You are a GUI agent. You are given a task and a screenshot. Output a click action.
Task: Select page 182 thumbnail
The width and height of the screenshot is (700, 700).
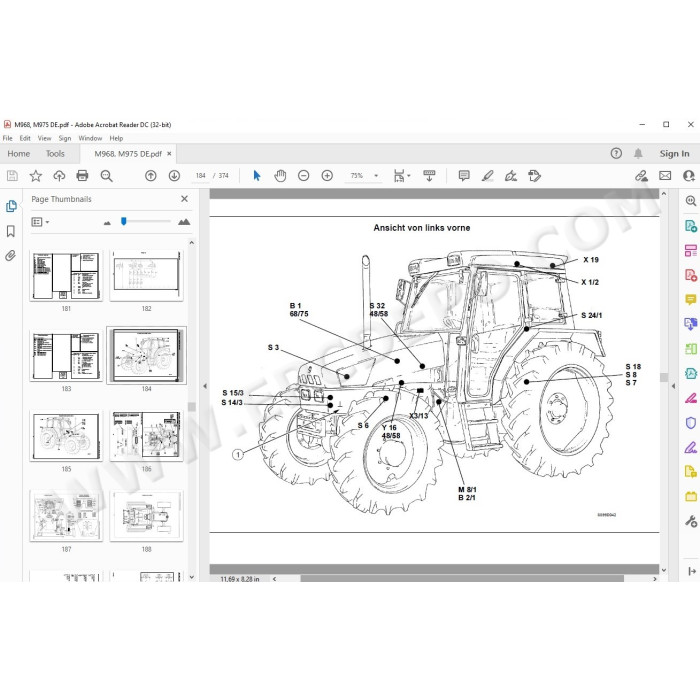pos(146,275)
